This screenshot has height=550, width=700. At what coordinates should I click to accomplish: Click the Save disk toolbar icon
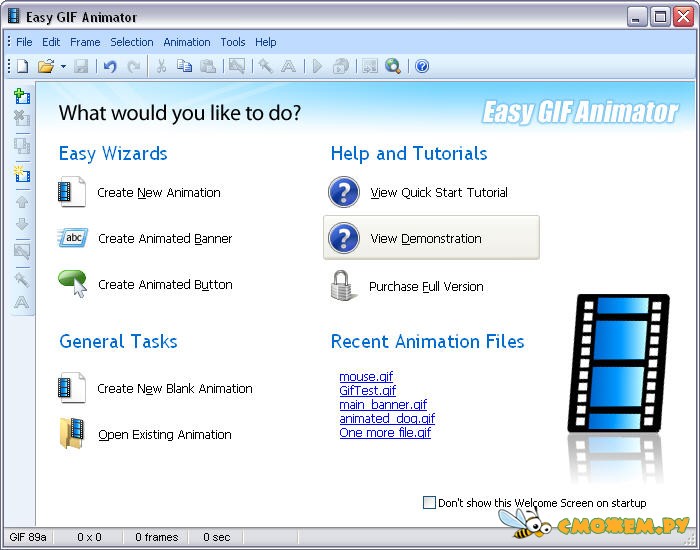(x=81, y=67)
